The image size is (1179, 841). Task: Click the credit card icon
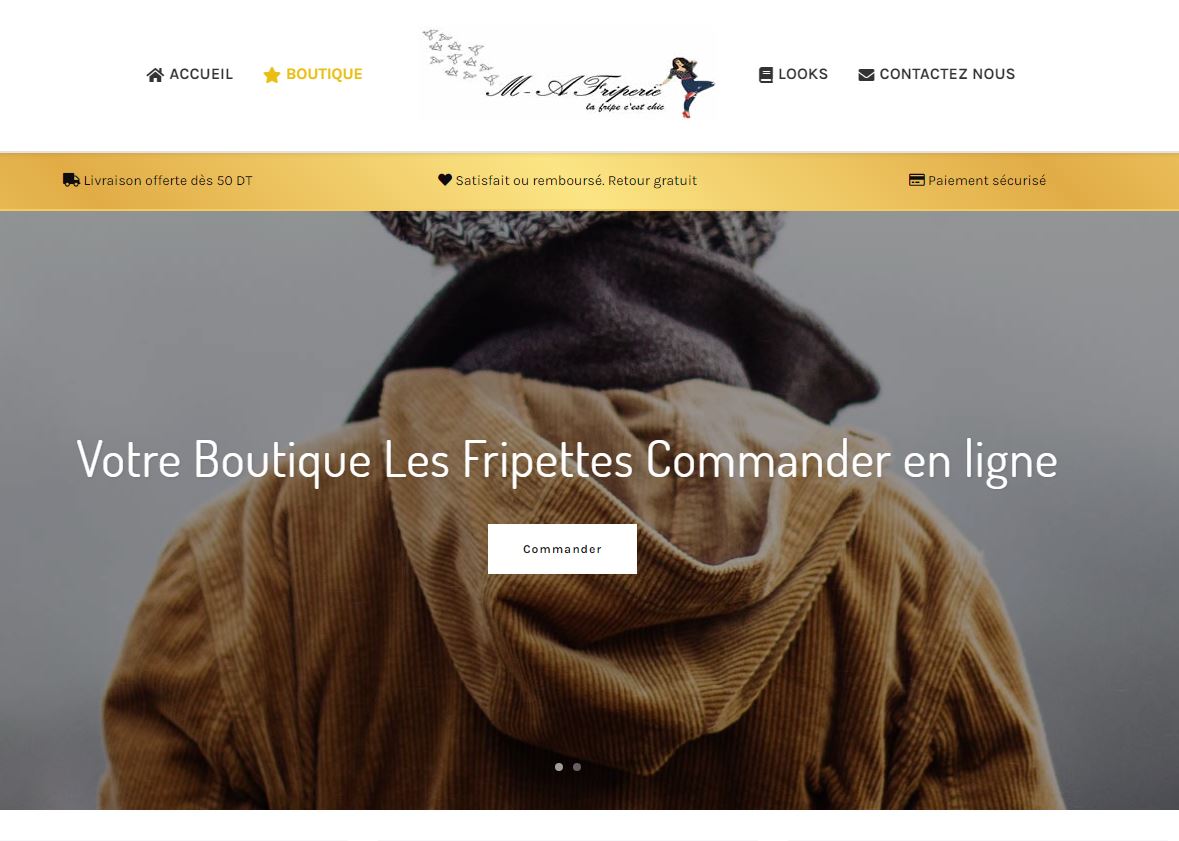pos(917,180)
